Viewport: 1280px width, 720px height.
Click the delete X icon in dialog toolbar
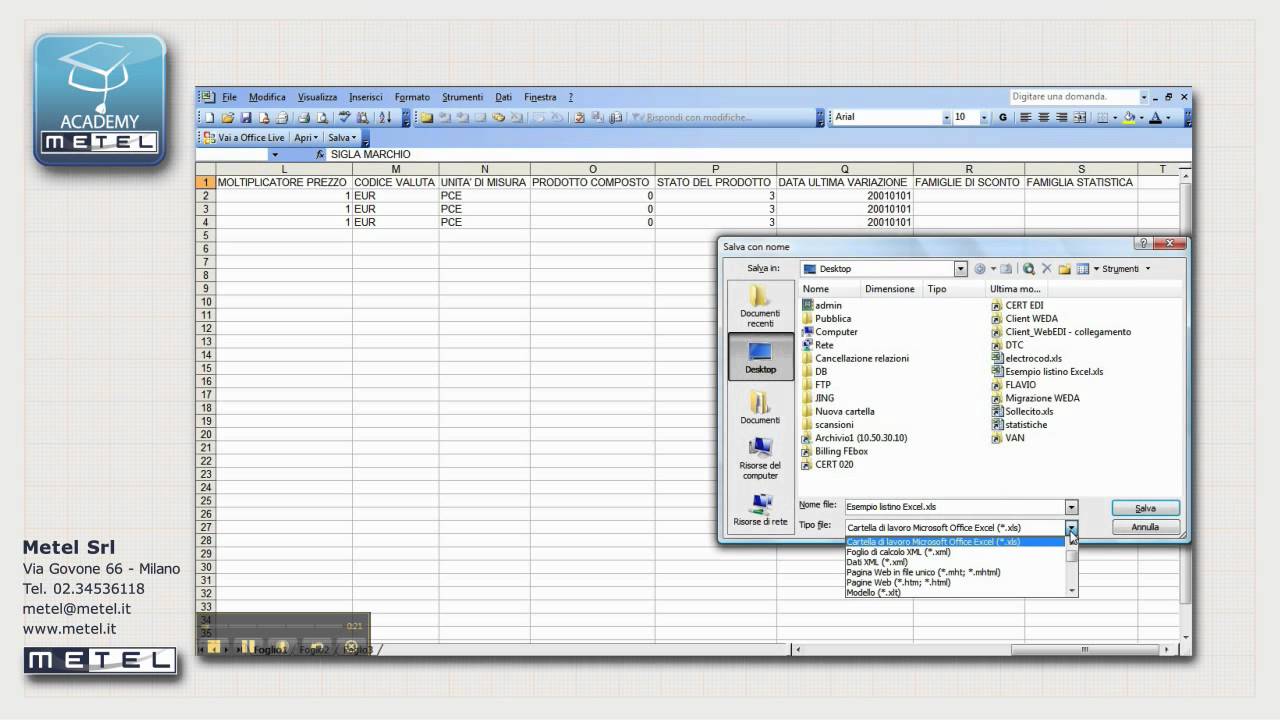tap(1046, 269)
